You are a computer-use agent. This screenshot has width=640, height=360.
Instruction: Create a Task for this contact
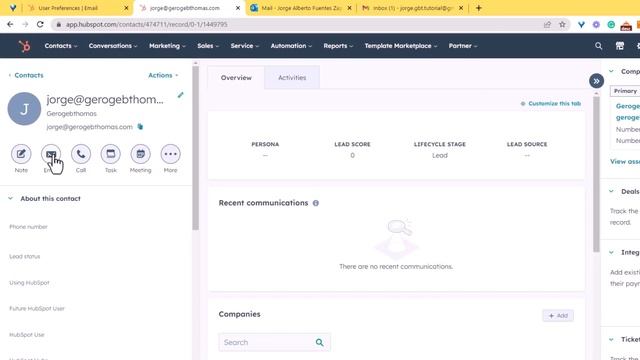point(111,154)
